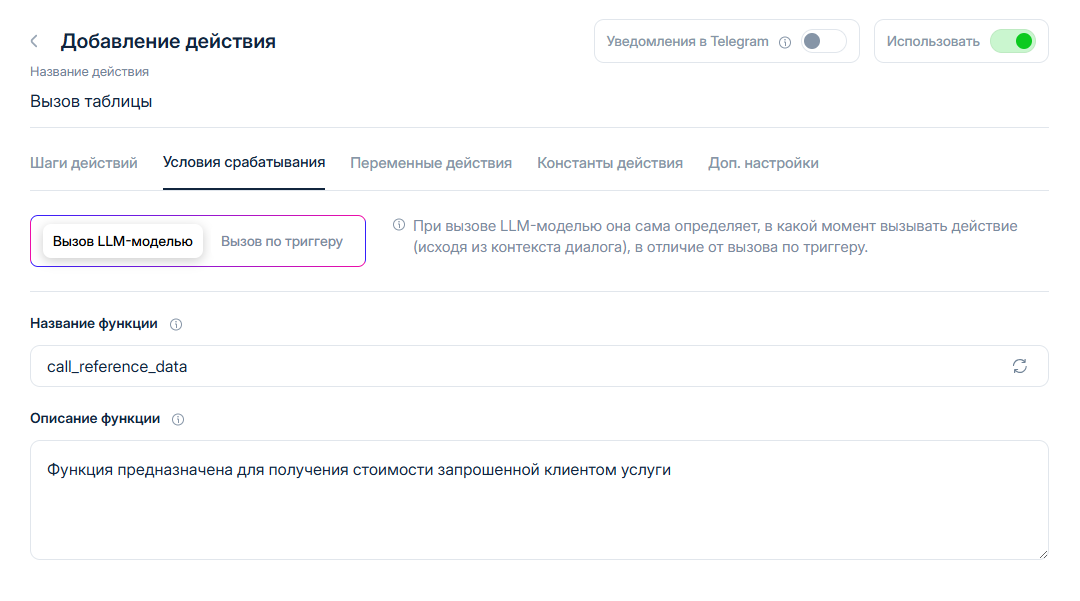Open the 'Константы действия' tab
The image size is (1080, 601).
coord(610,163)
